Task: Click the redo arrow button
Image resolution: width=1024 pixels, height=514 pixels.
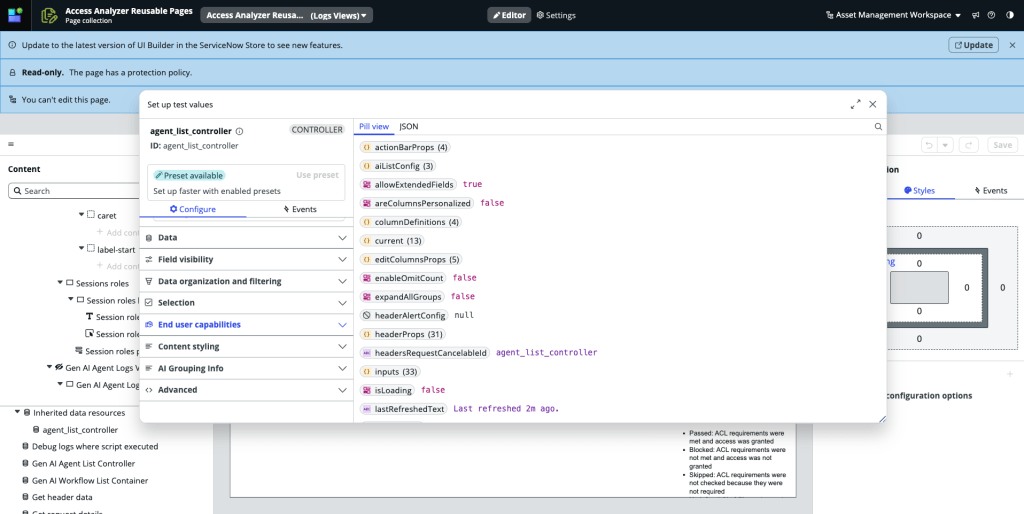Action: click(x=969, y=145)
